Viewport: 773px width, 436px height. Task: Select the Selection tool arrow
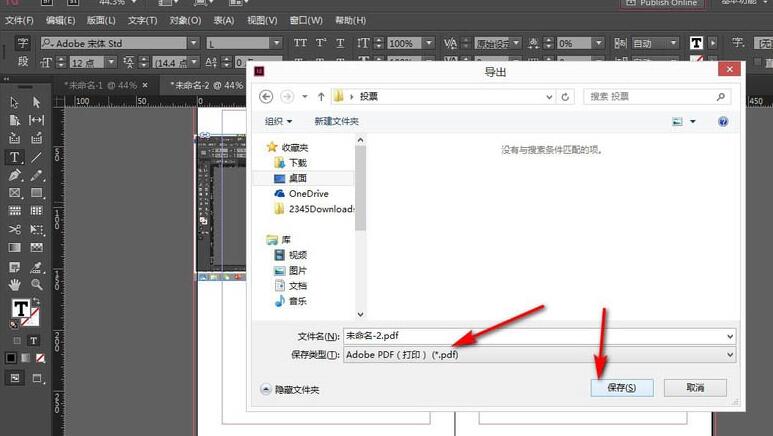(14, 102)
